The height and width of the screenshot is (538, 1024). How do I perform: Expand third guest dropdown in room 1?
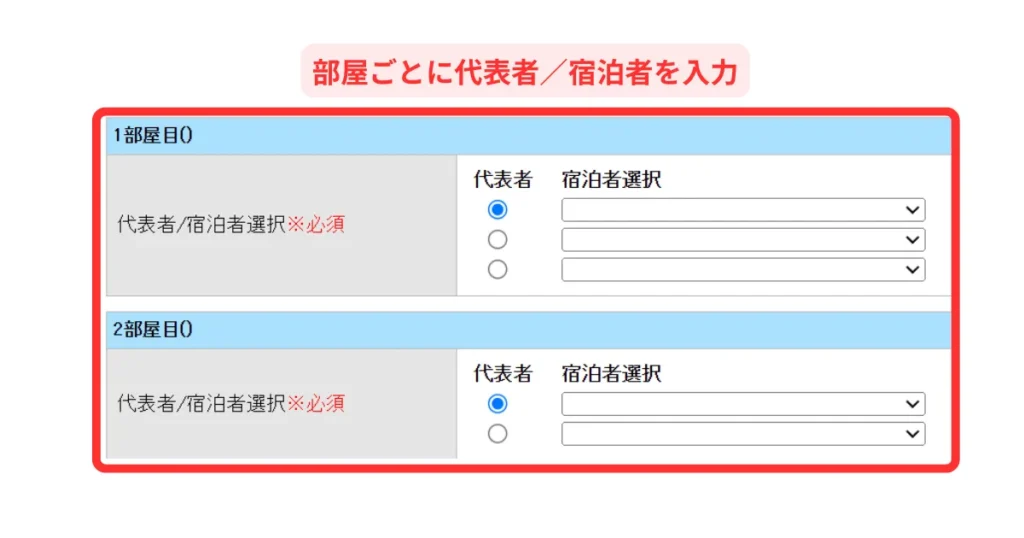click(743, 269)
